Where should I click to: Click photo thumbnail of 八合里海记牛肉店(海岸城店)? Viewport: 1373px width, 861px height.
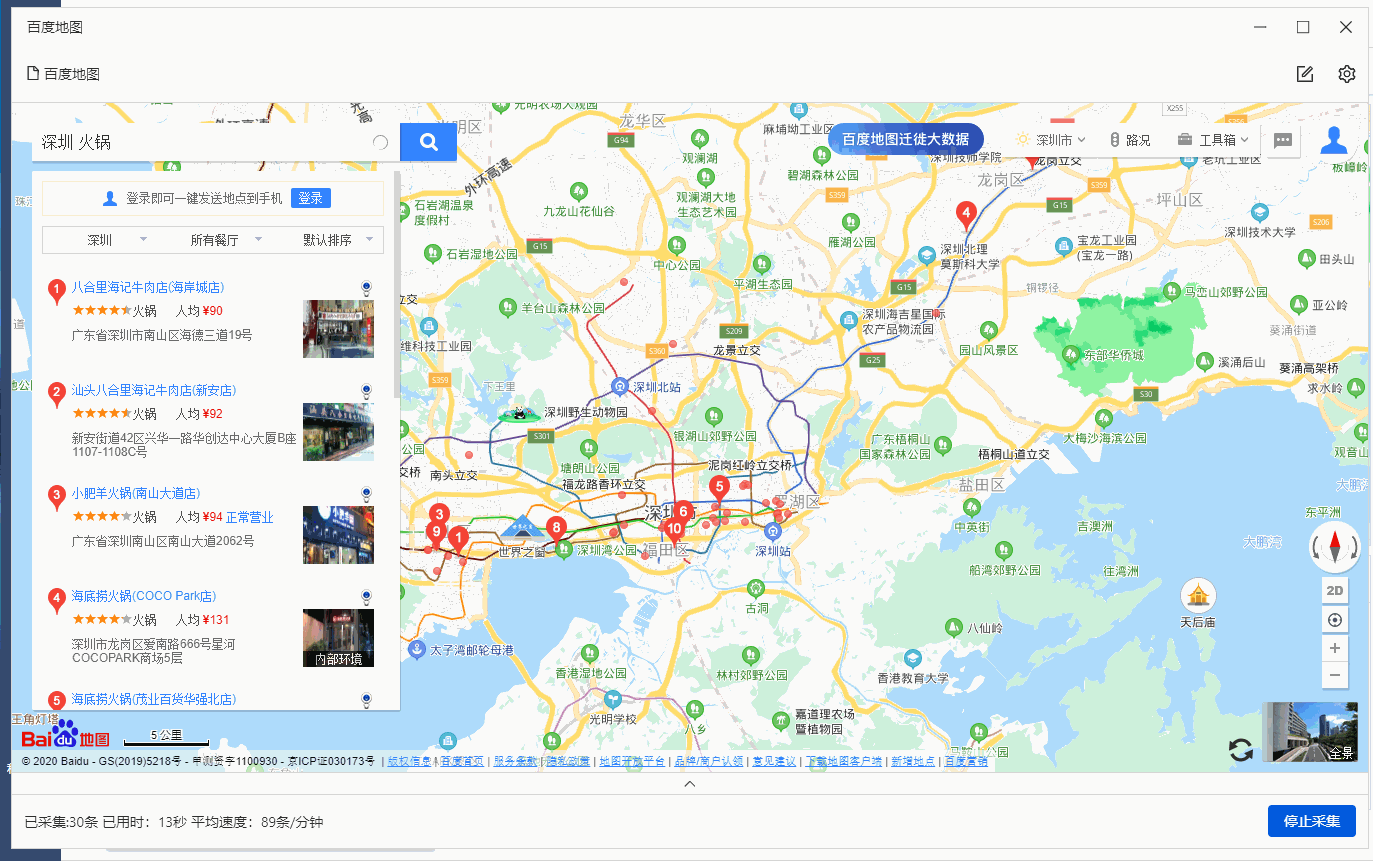pyautogui.click(x=338, y=329)
